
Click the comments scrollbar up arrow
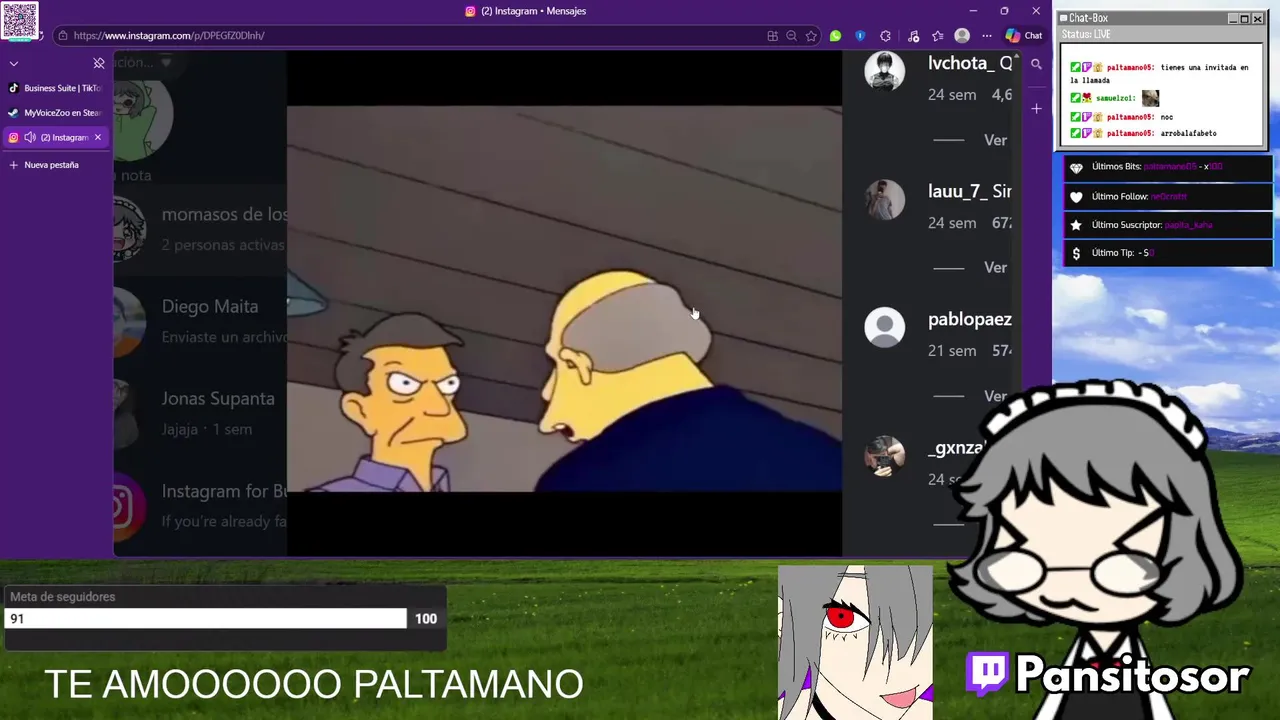tap(1018, 57)
